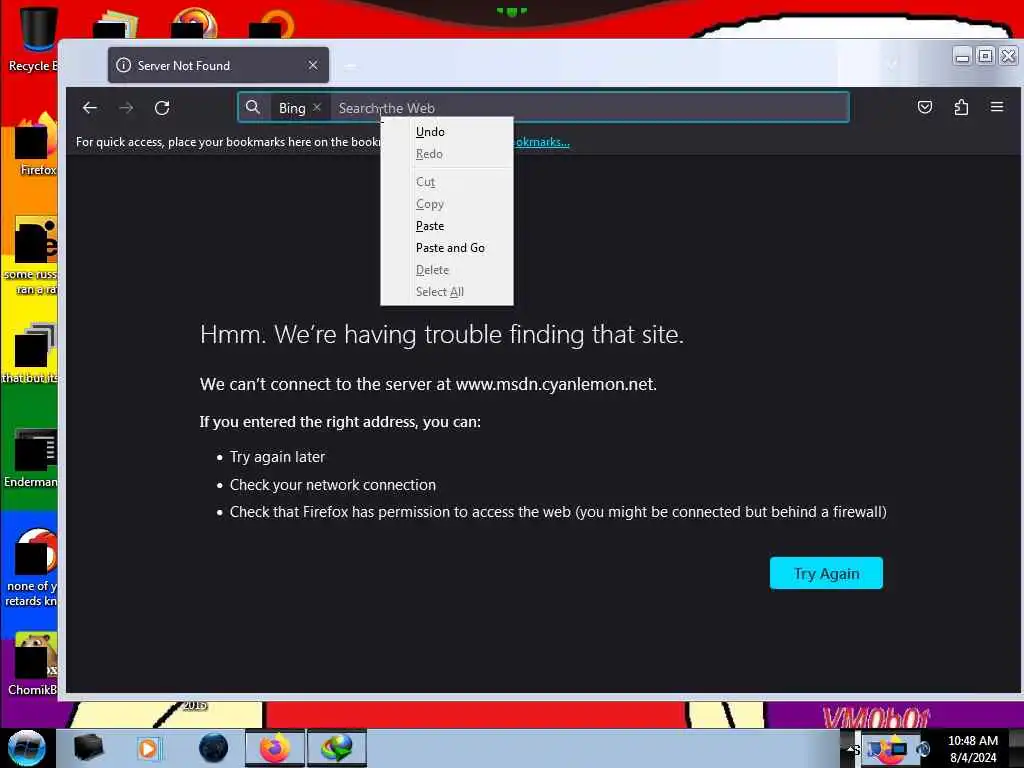Click the 'Check your network connection' text
This screenshot has height=768, width=1024.
point(332,485)
